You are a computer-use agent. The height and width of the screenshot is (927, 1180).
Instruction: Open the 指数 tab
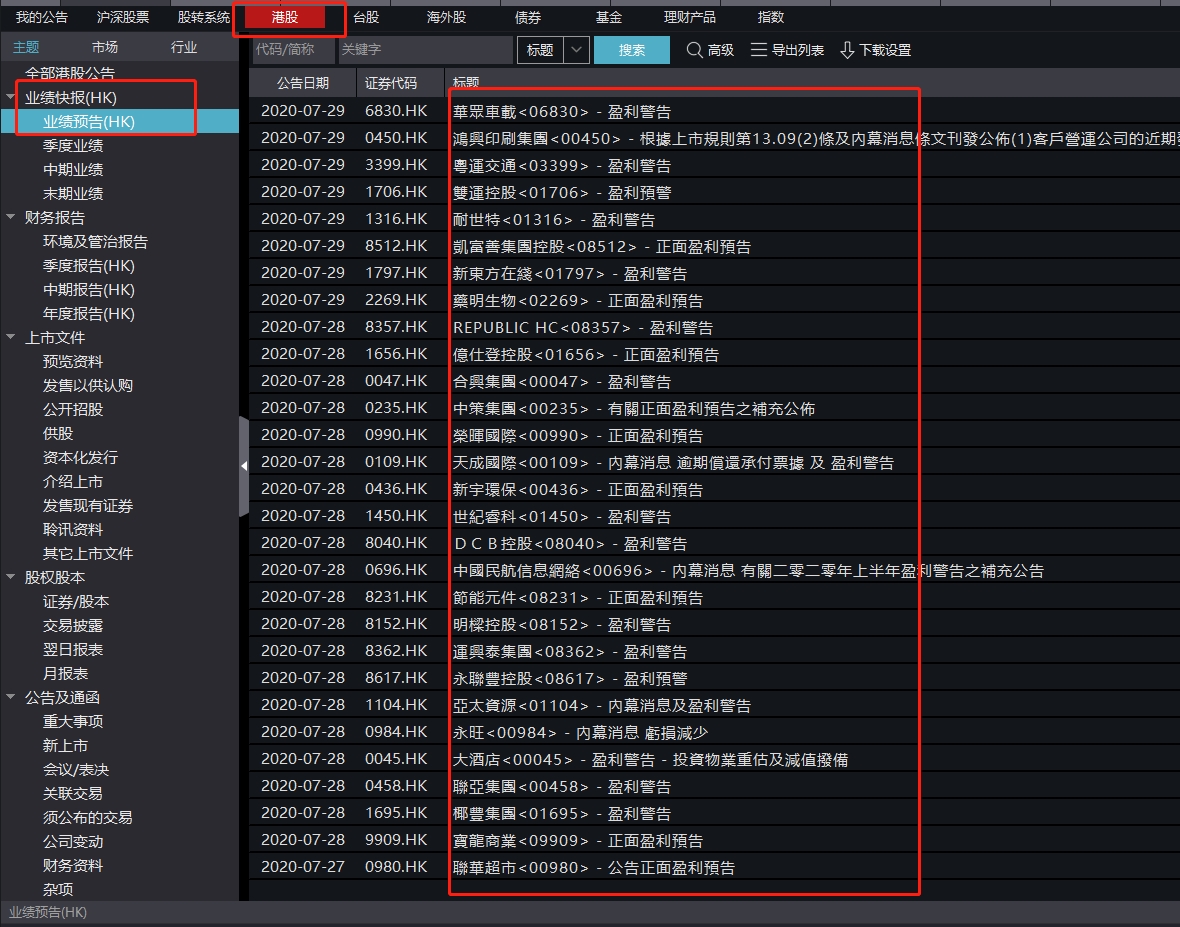pos(771,17)
